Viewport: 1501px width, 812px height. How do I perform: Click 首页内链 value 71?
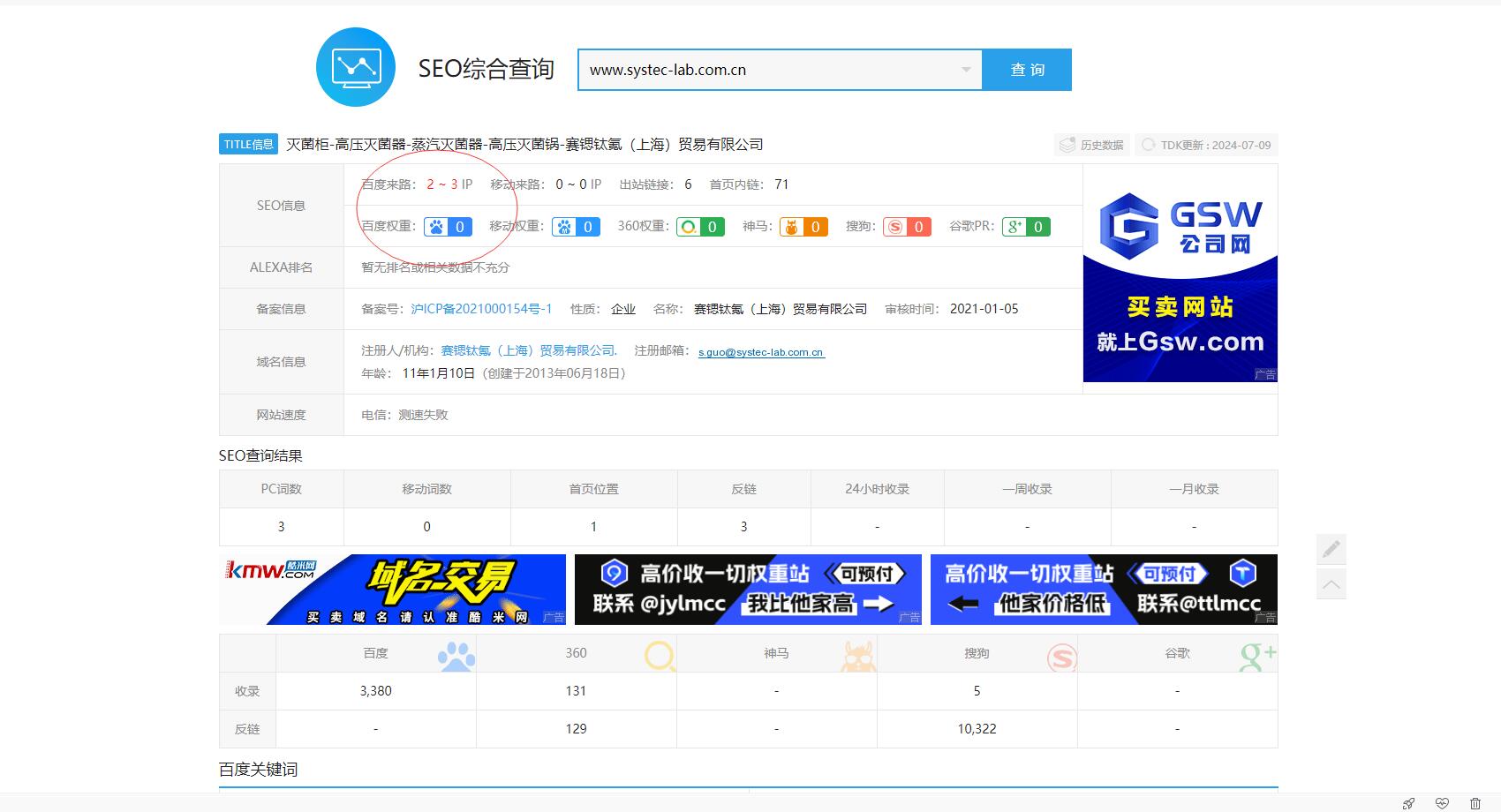781,184
